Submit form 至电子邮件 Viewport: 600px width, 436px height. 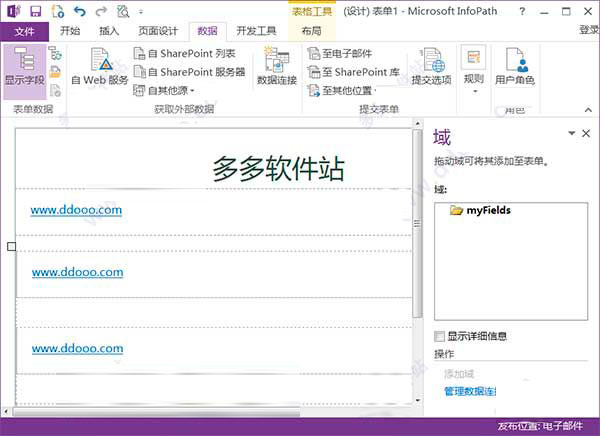click(340, 53)
